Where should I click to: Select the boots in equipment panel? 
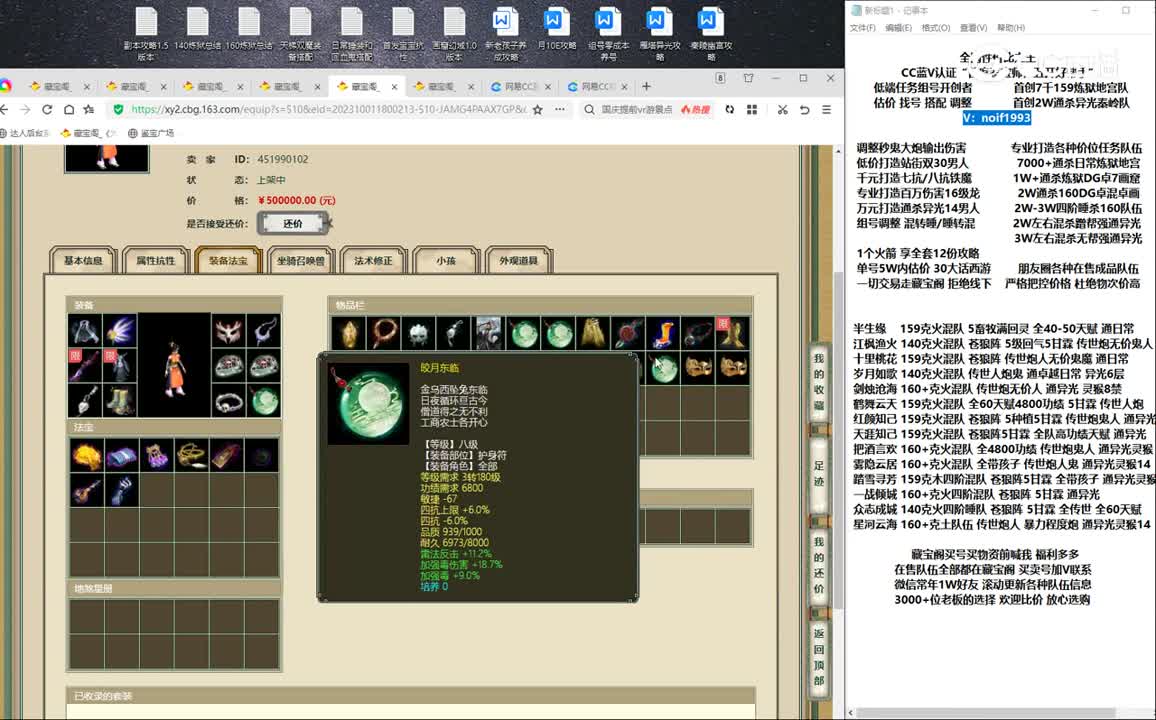pyautogui.click(x=119, y=400)
